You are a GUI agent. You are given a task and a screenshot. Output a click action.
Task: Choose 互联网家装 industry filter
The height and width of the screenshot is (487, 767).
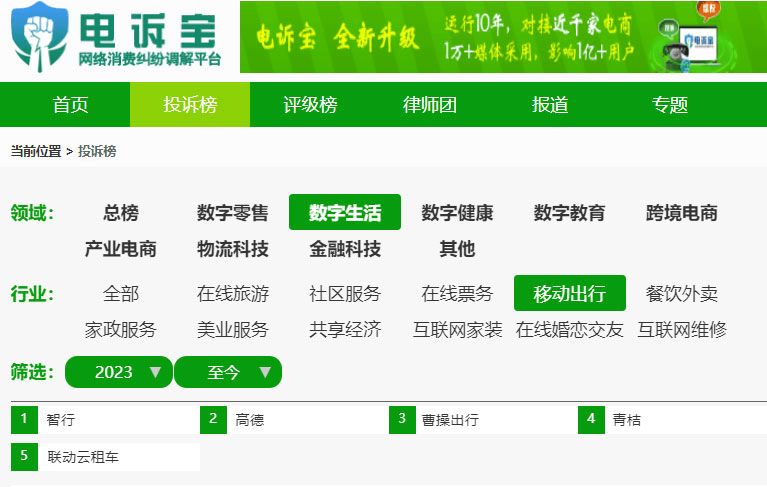(x=457, y=330)
